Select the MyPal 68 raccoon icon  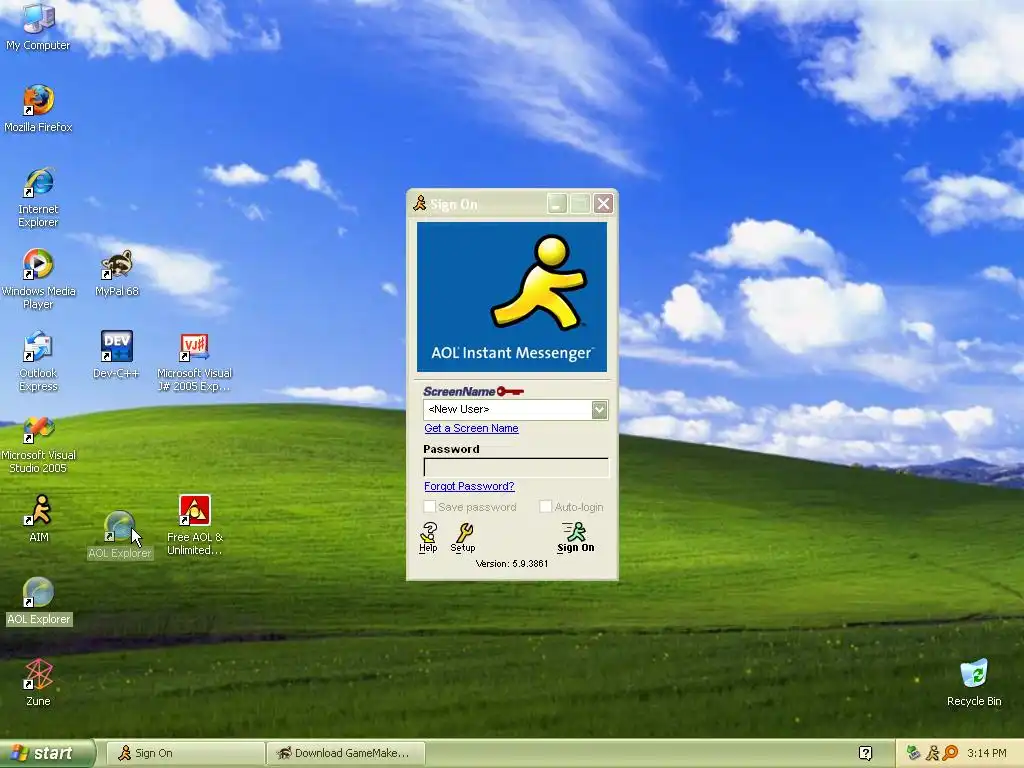pos(117,273)
